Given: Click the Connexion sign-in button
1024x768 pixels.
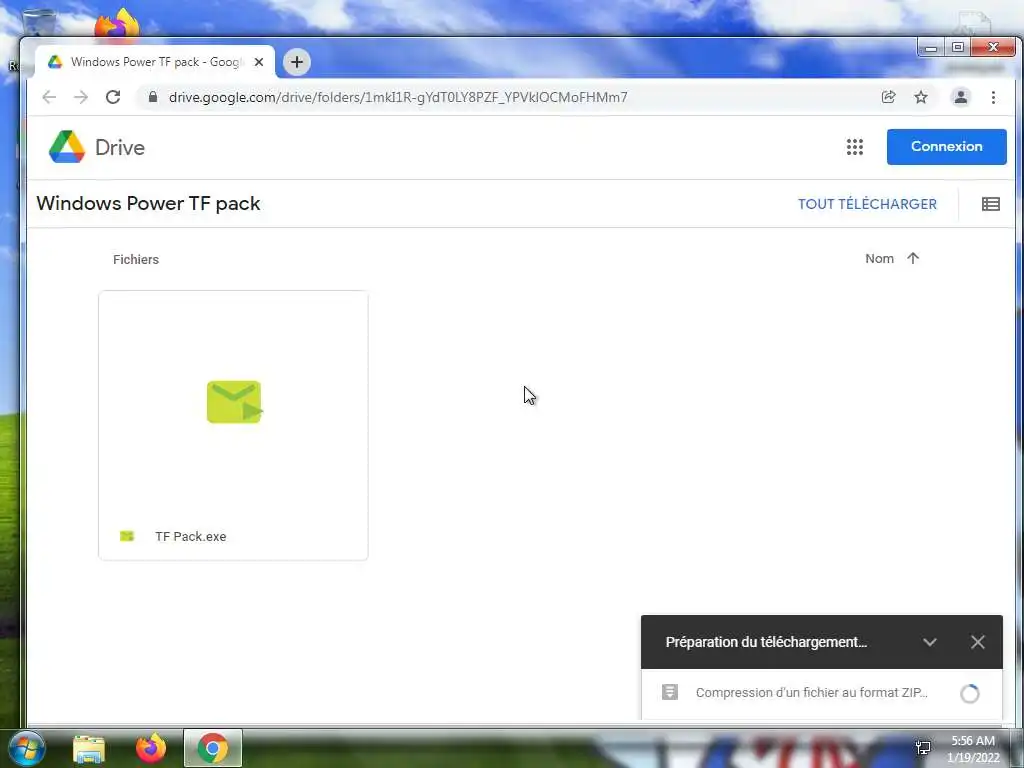Looking at the screenshot, I should (x=946, y=147).
